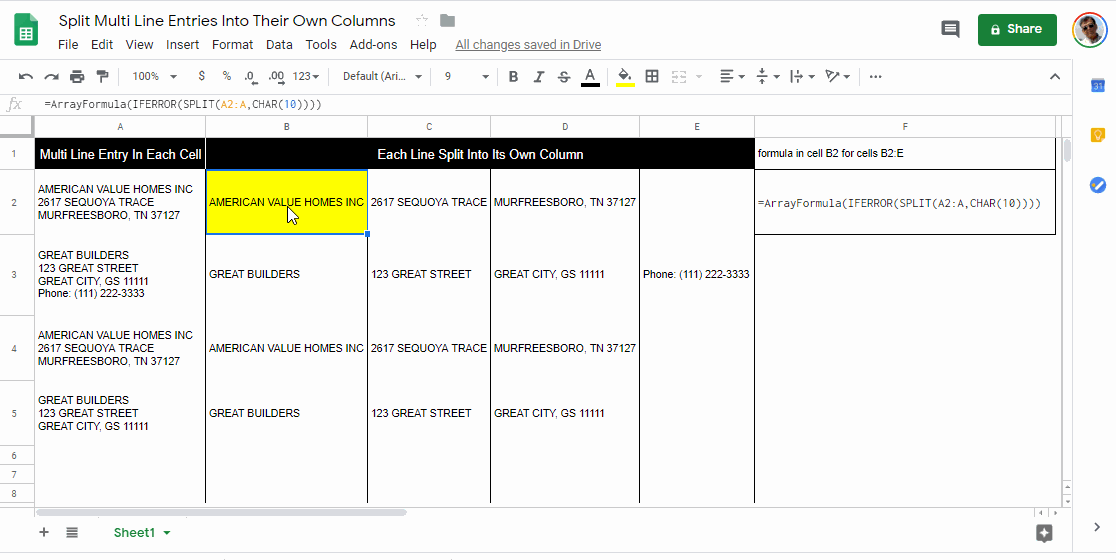Format as percent
The height and width of the screenshot is (560, 1116).
click(226, 76)
